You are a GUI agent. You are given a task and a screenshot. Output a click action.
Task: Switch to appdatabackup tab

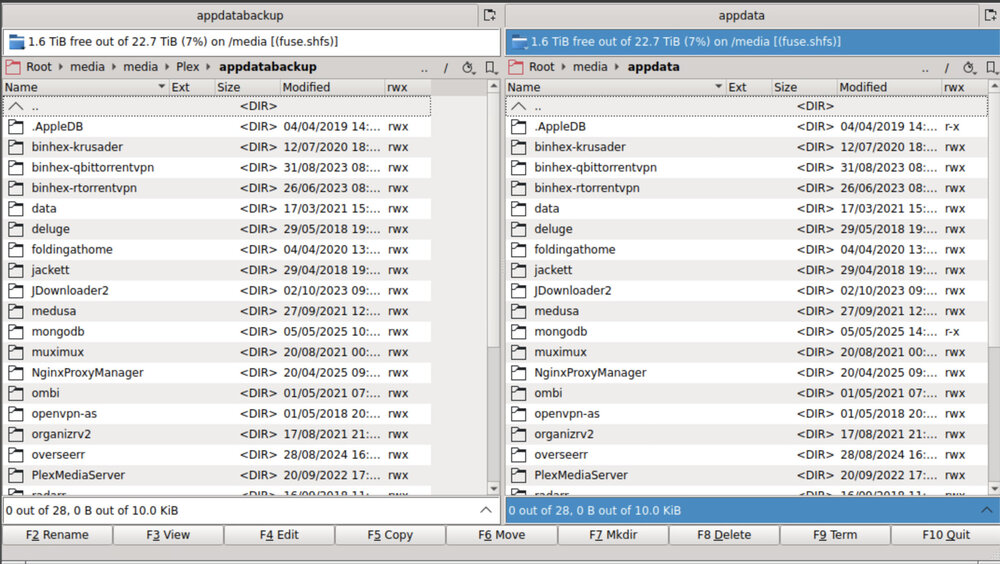tap(240, 15)
